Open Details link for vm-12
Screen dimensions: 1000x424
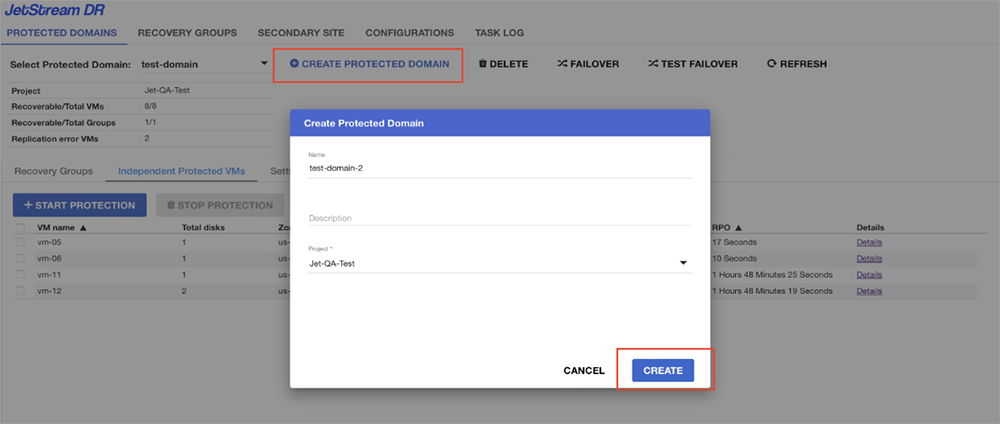click(x=869, y=291)
